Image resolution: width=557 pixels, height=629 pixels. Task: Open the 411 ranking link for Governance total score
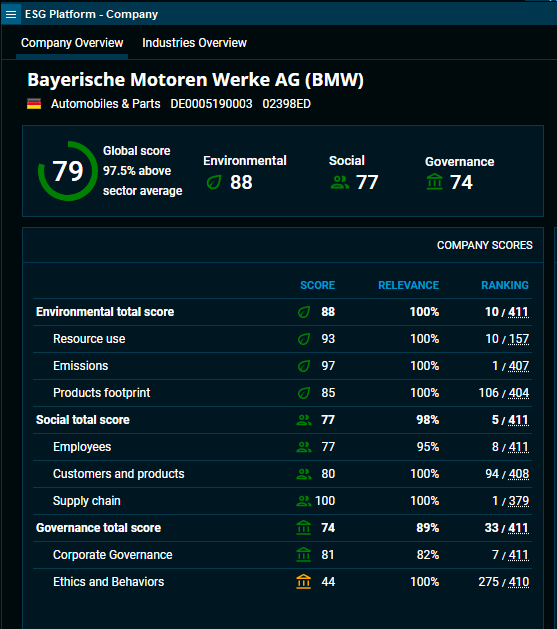[x=518, y=528]
